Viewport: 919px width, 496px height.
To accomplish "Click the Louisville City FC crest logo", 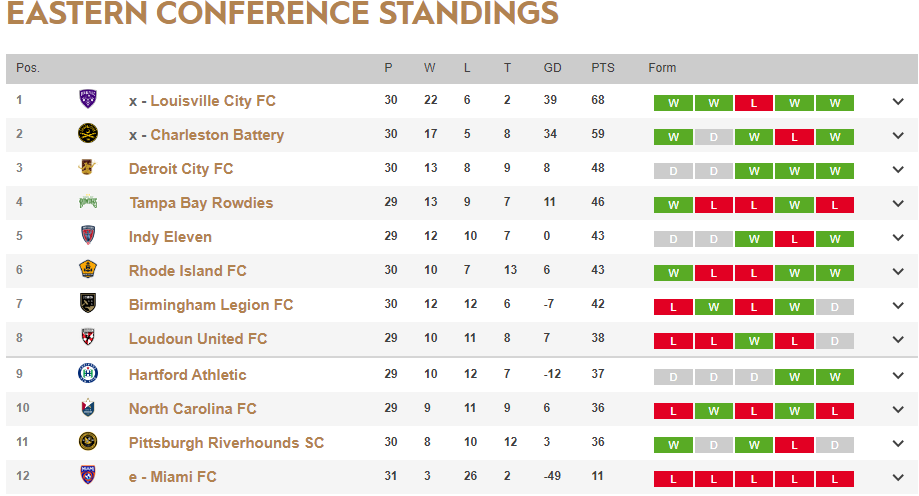I will tap(88, 100).
